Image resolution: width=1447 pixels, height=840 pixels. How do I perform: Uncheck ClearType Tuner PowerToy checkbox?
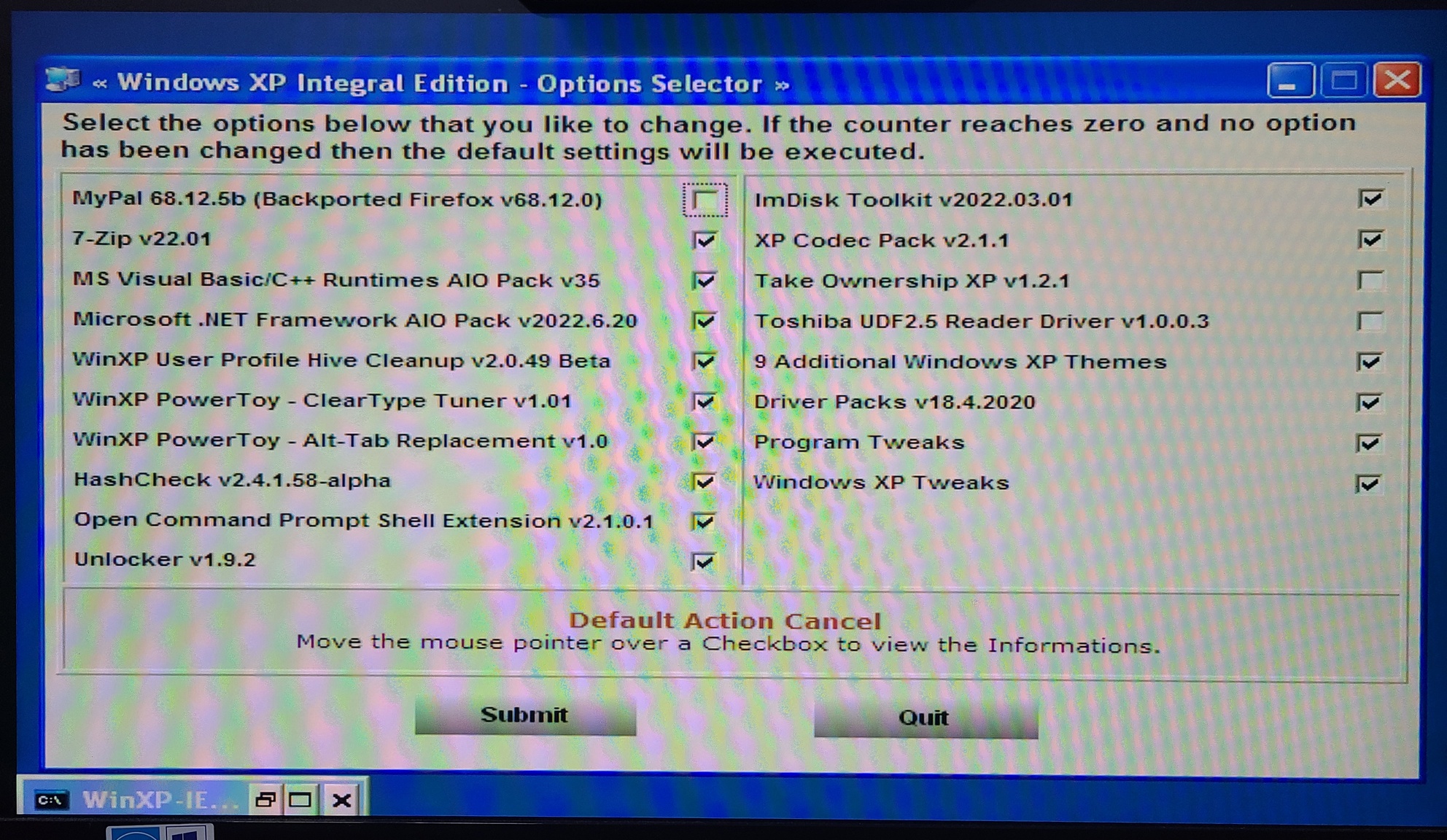(705, 401)
